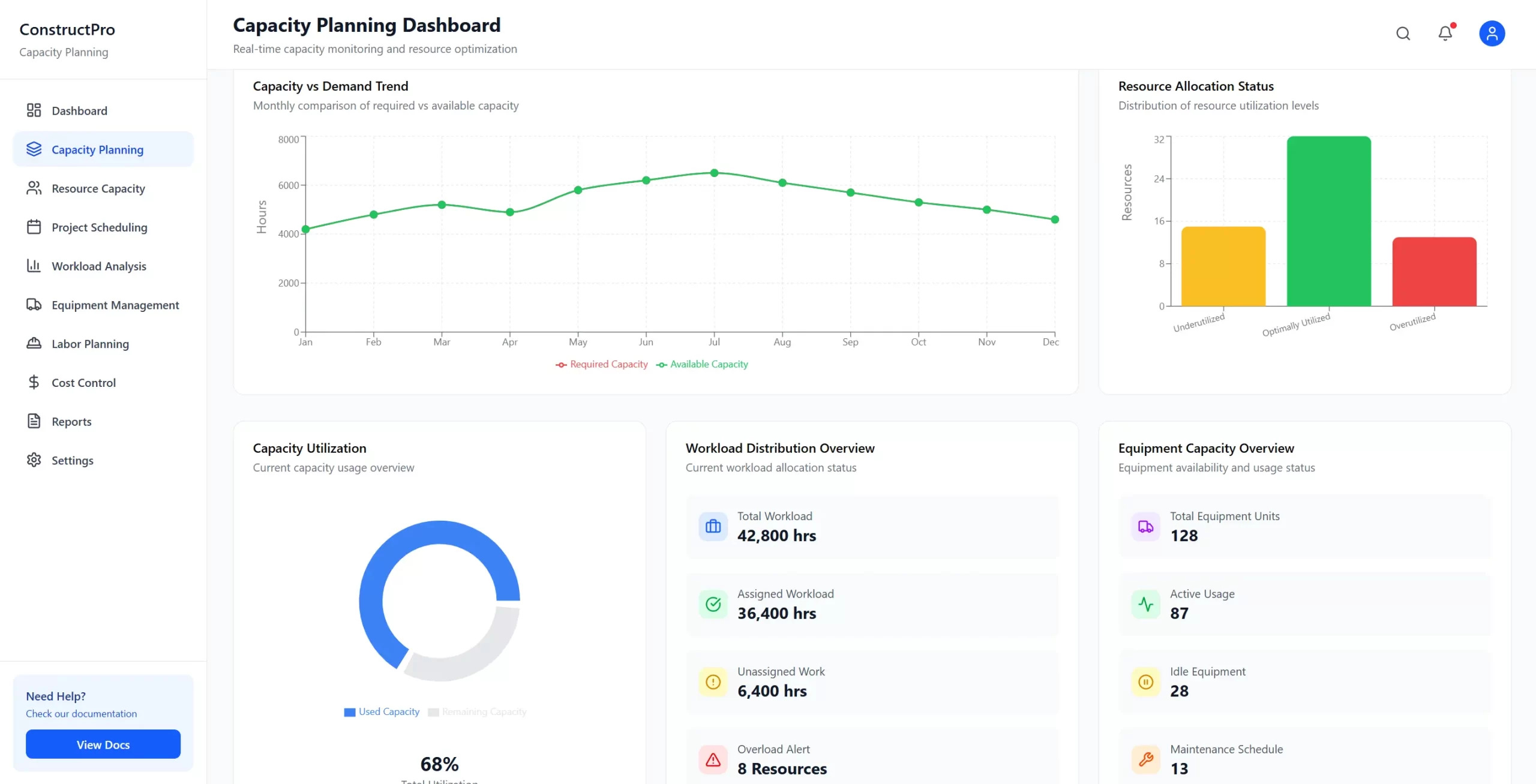Select Equipment Management menu item
The height and width of the screenshot is (784, 1536).
click(x=115, y=305)
